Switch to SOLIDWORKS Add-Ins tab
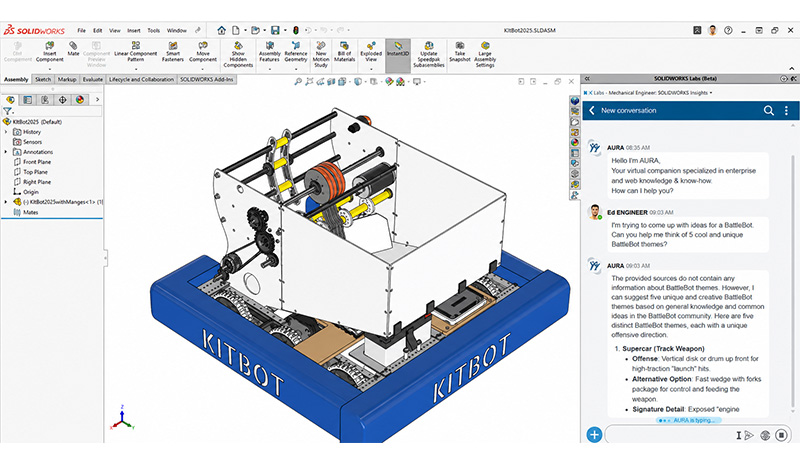800x464 pixels. [207, 80]
